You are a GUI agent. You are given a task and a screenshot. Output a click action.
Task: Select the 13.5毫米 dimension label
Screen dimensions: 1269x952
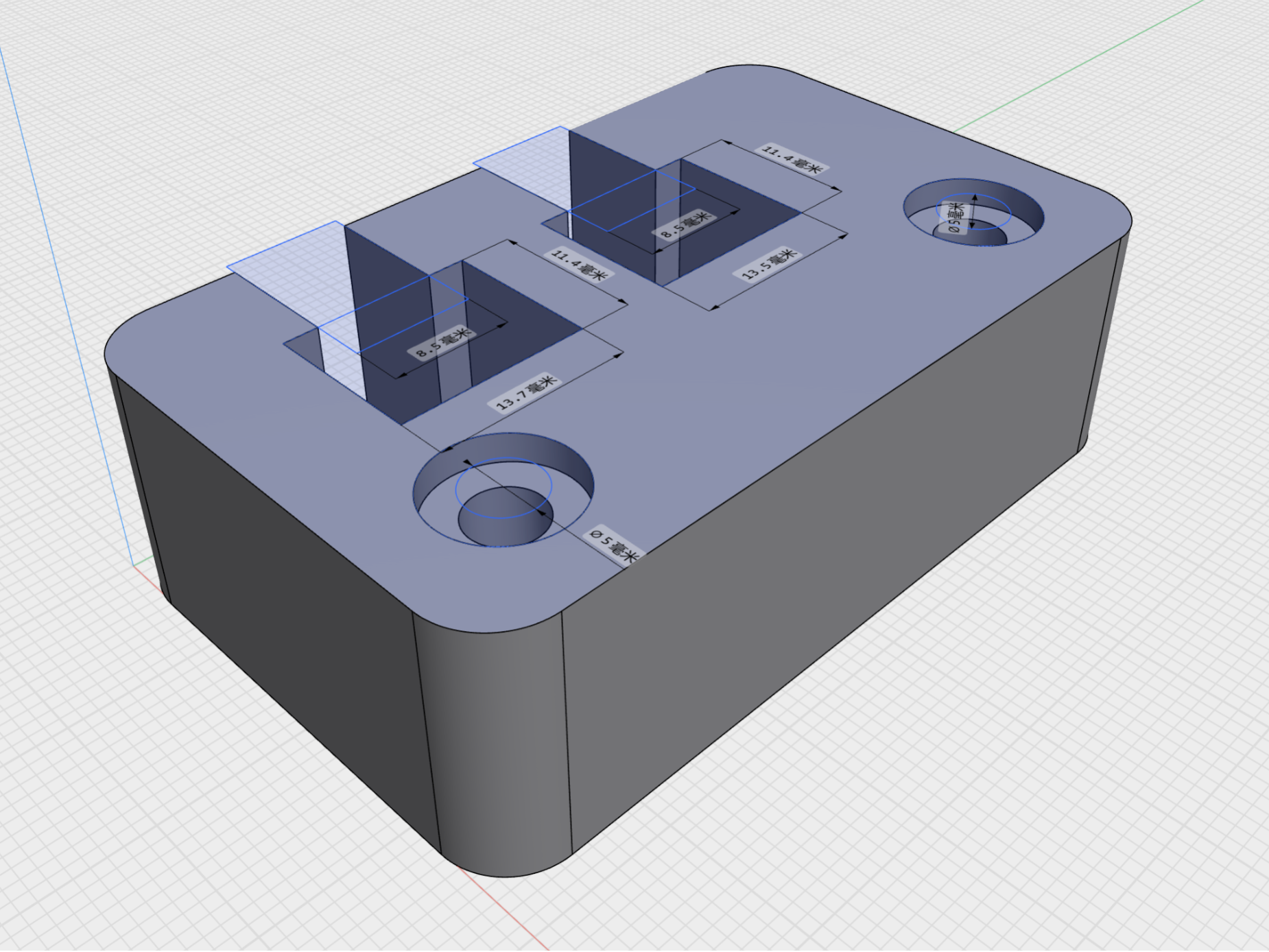tap(768, 265)
